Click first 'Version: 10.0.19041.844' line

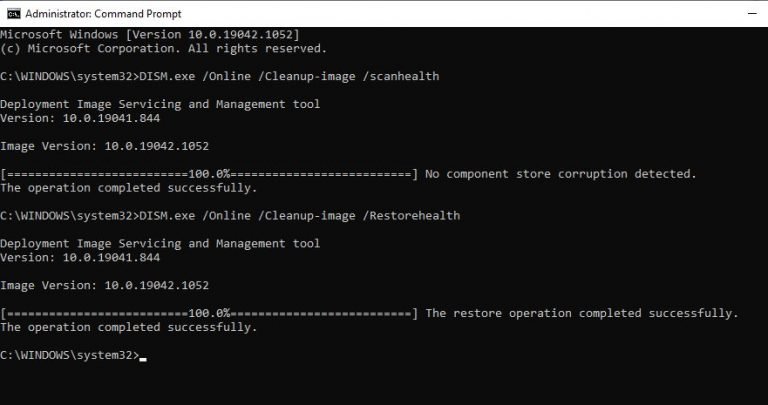coord(80,118)
